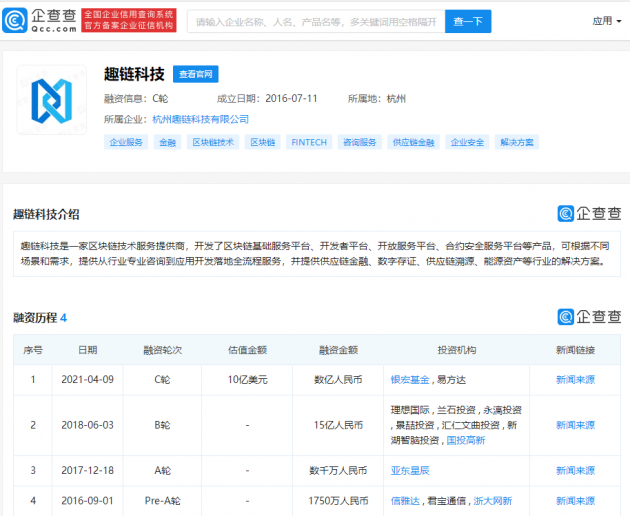Select the 区块链技术 tag
This screenshot has height=516, width=630.
pos(213,142)
